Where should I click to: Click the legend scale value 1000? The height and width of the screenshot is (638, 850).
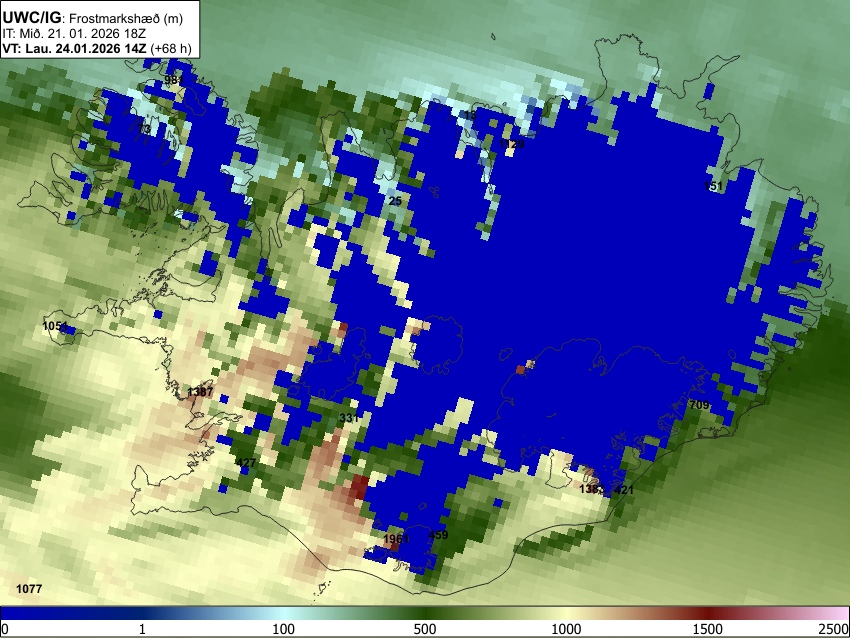click(566, 629)
